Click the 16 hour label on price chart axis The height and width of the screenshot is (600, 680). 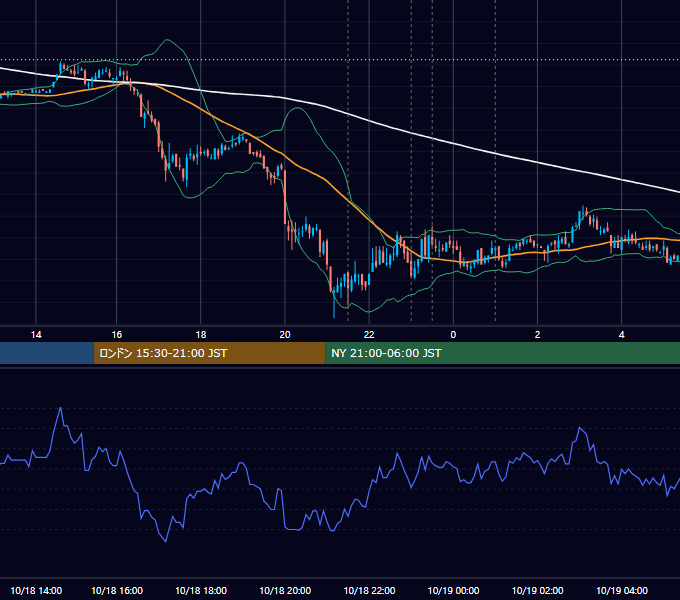tap(117, 335)
